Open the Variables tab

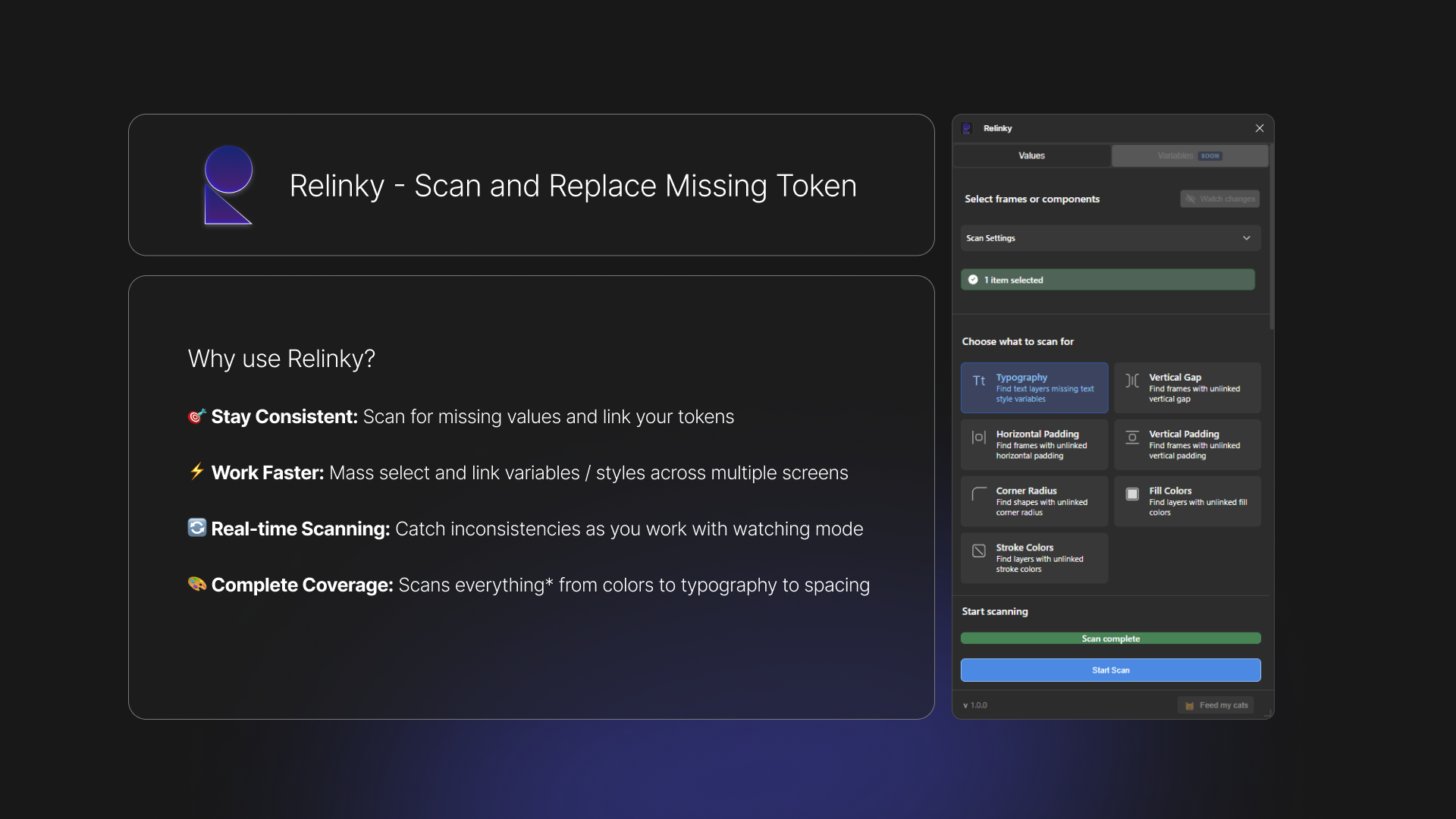pos(1188,155)
